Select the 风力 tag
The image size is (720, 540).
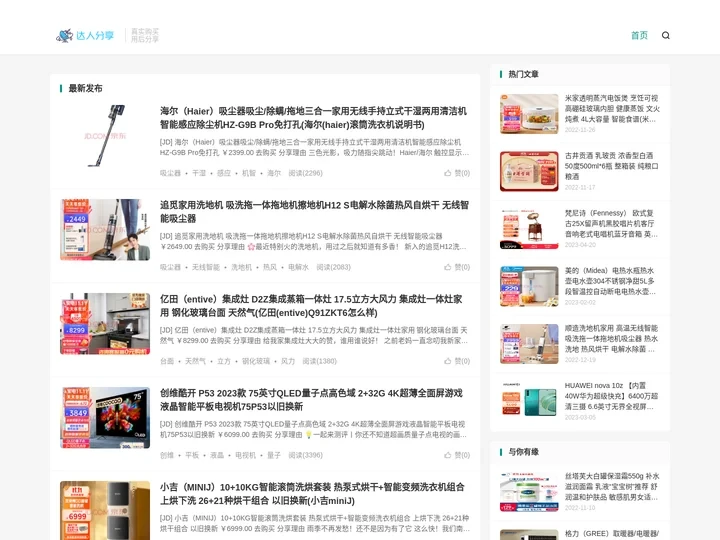[288, 361]
